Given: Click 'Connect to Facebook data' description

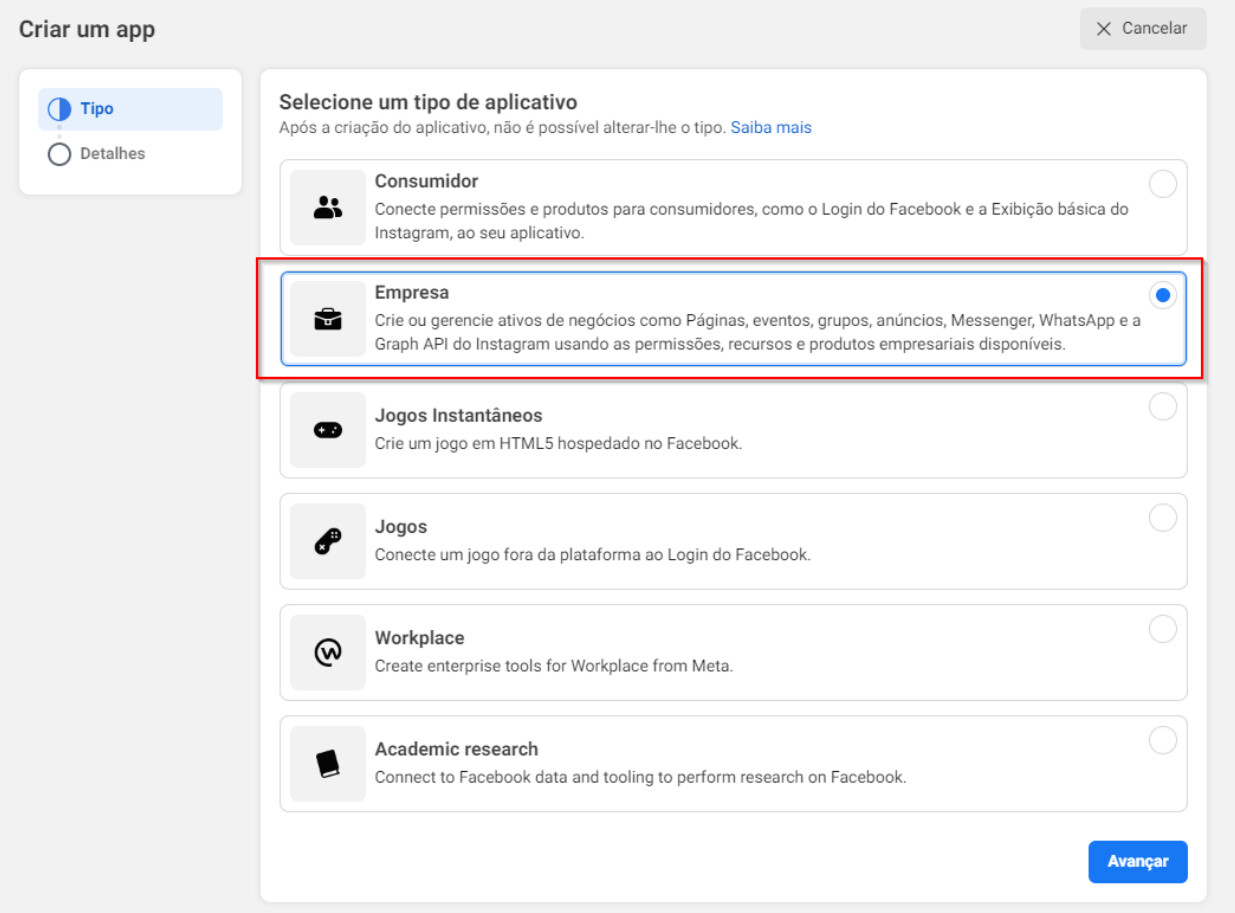Looking at the screenshot, I should [x=641, y=776].
